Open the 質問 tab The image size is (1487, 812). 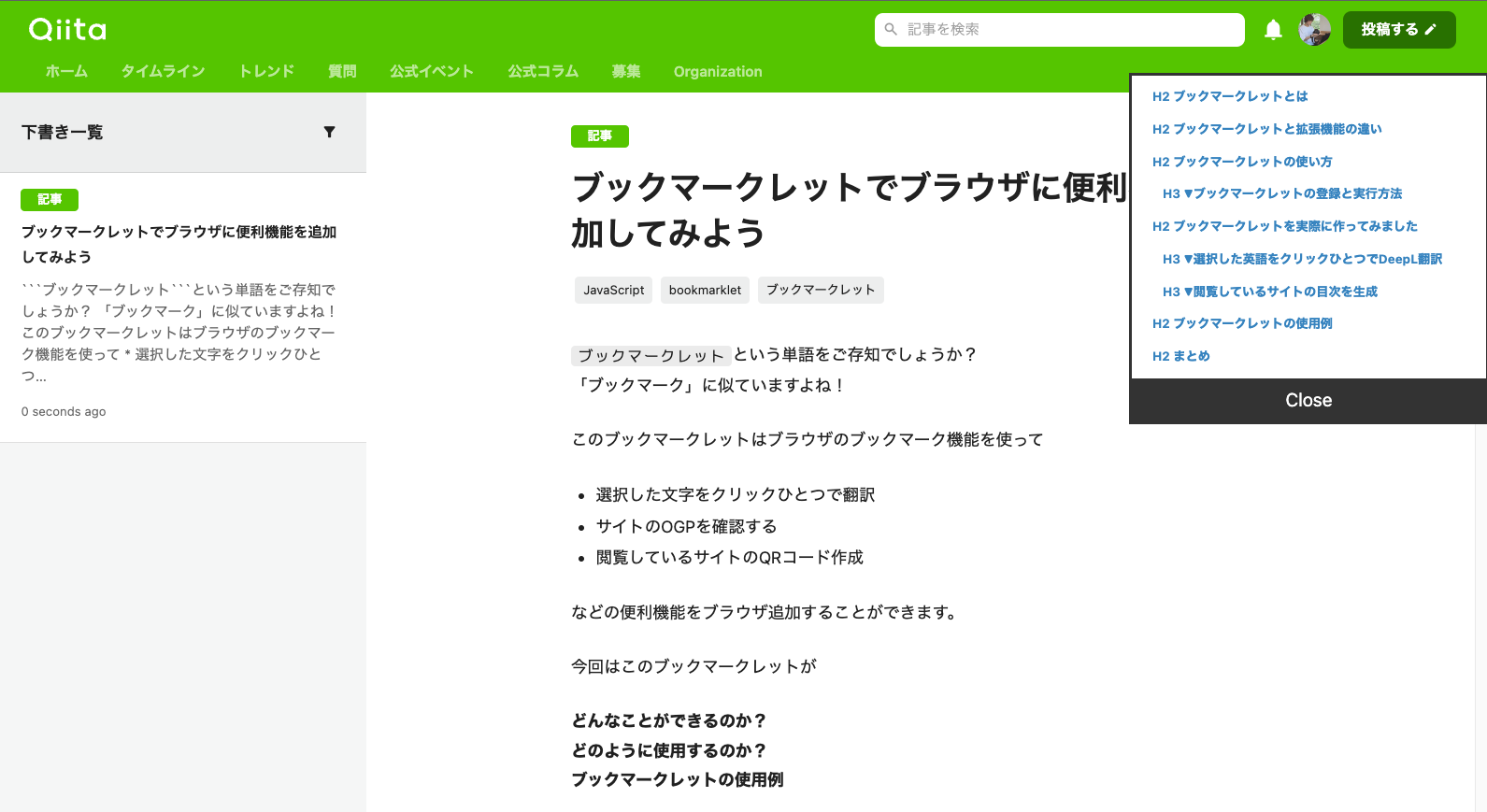(342, 71)
